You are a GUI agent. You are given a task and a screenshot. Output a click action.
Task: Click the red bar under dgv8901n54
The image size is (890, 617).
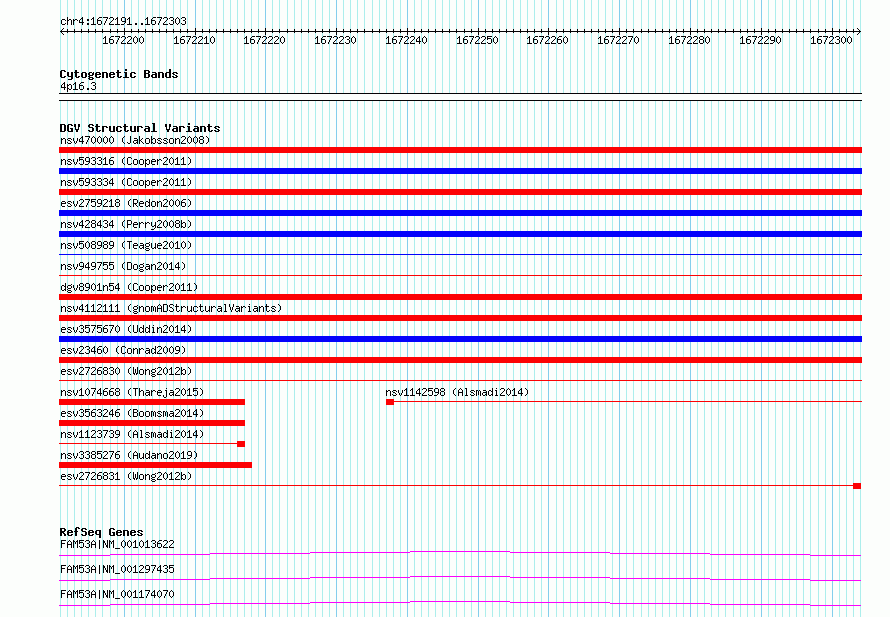click(x=460, y=297)
